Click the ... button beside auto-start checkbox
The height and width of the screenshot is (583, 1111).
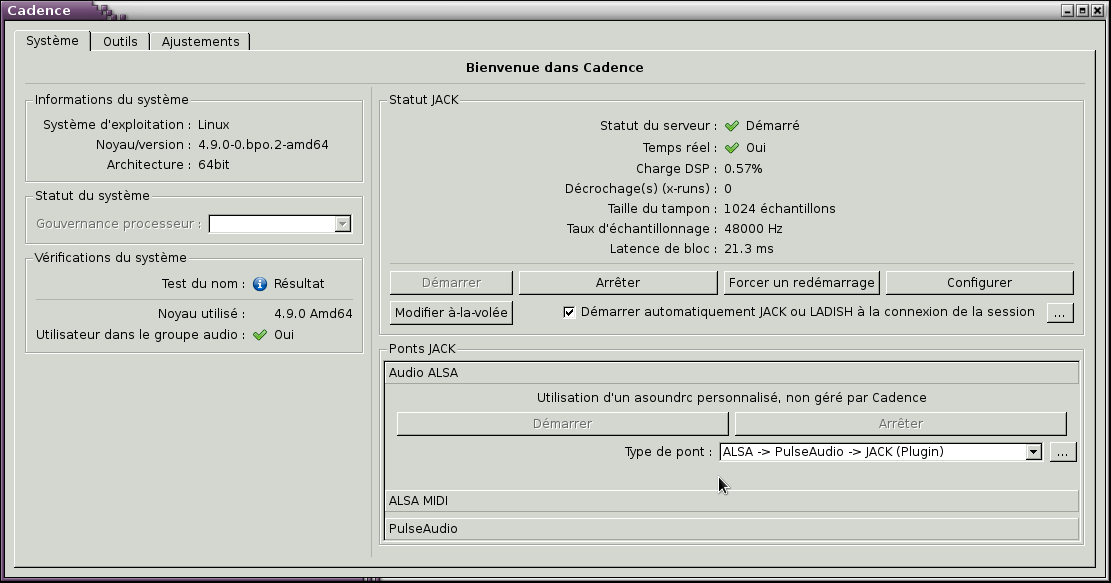[x=1060, y=312]
